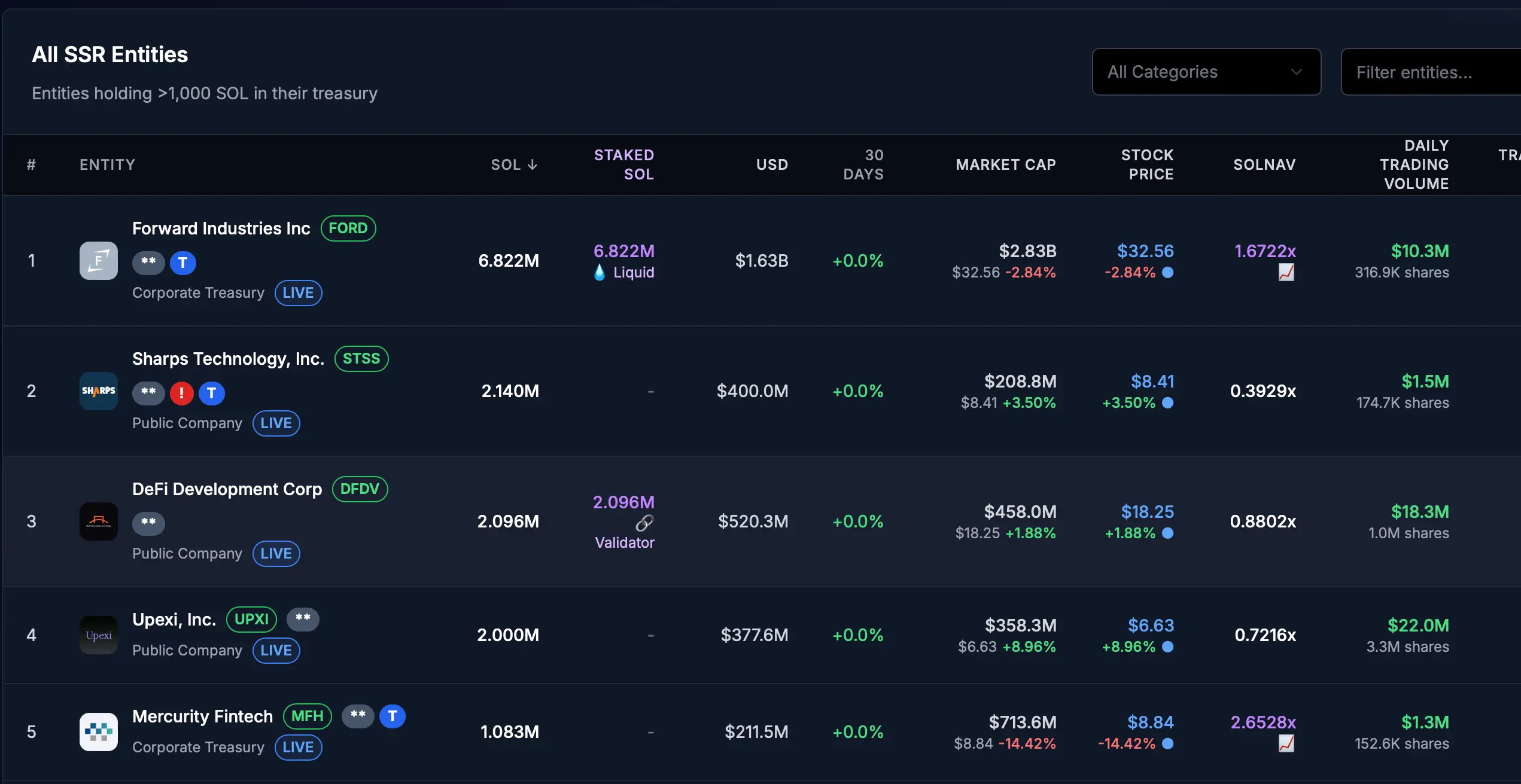Click the FORD ticker tag
The image size is (1521, 784).
348,228
